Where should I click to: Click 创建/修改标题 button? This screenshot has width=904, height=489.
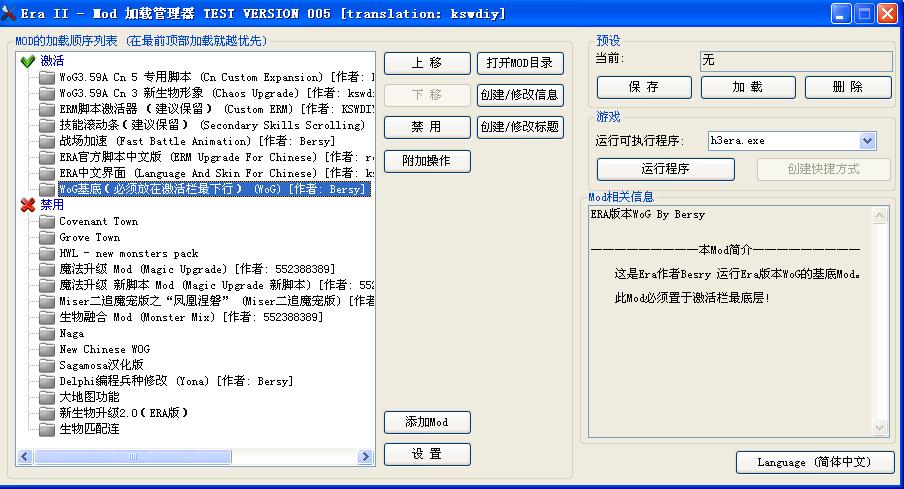pos(520,127)
